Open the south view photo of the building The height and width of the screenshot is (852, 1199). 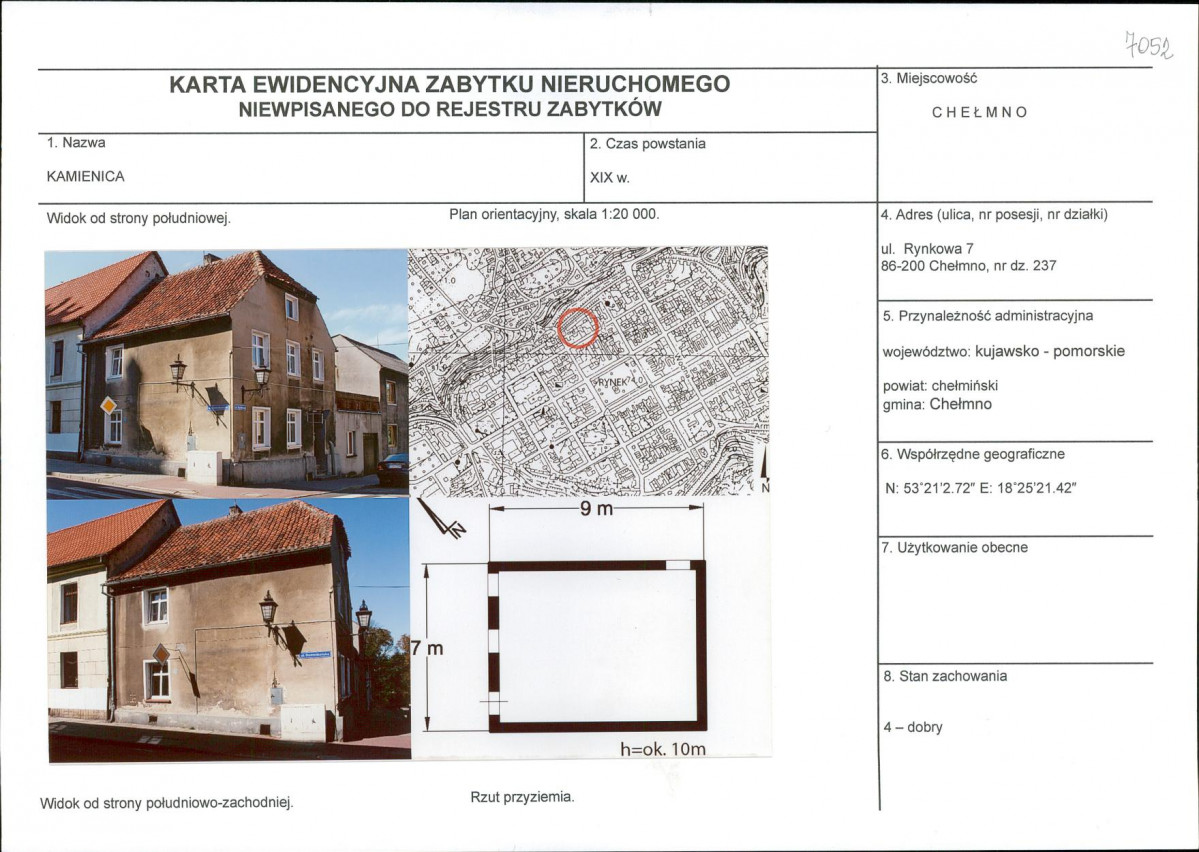tap(226, 373)
